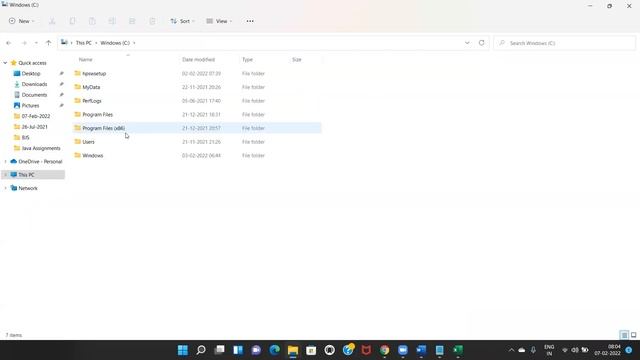Expand address bar history dropdown
Screen dimensions: 640x360
pyautogui.click(x=467, y=43)
